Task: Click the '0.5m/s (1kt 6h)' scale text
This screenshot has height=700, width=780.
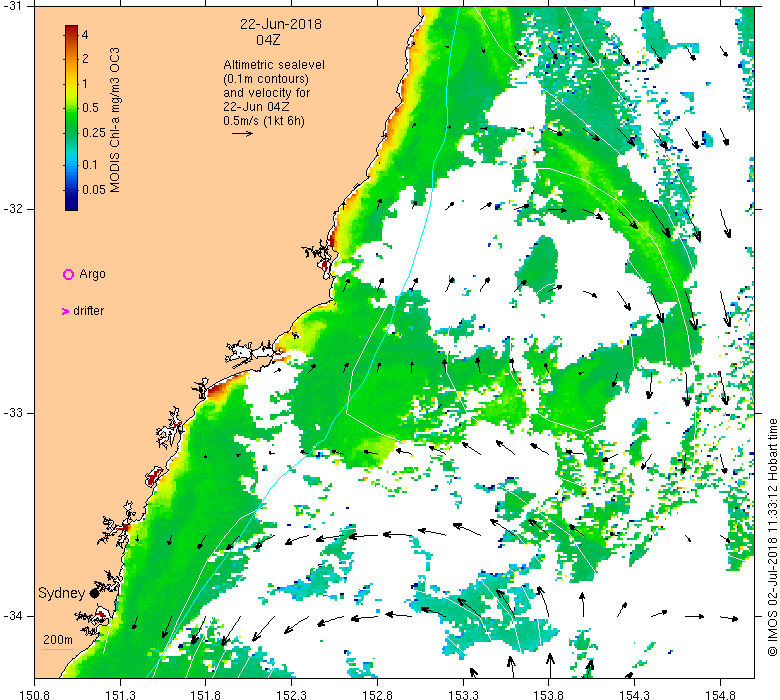Action: 264,120
